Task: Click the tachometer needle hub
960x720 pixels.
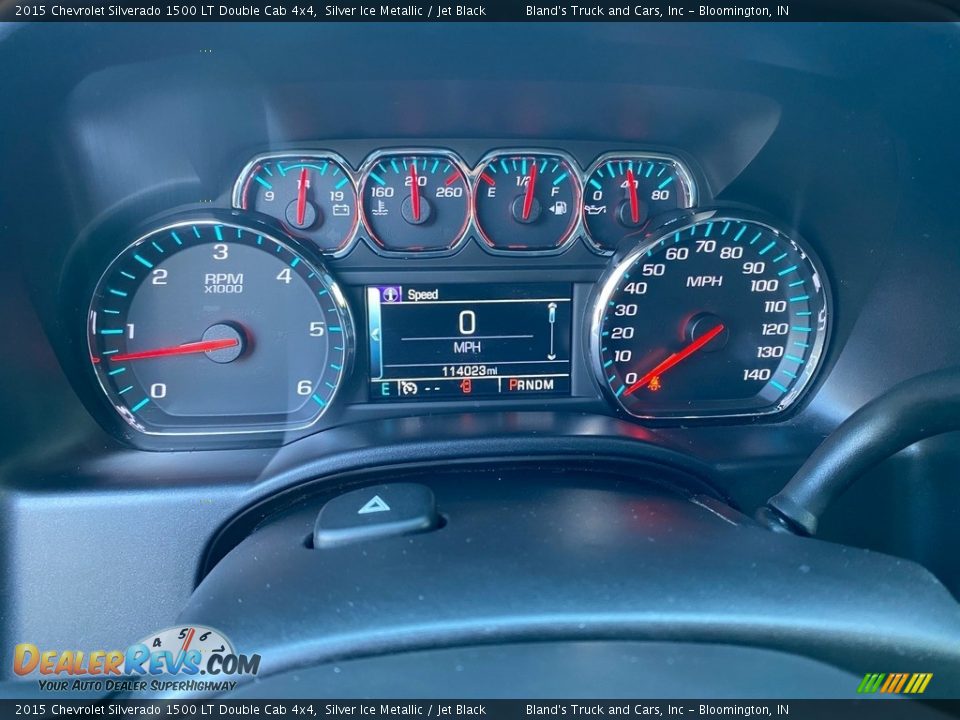Action: pos(225,343)
